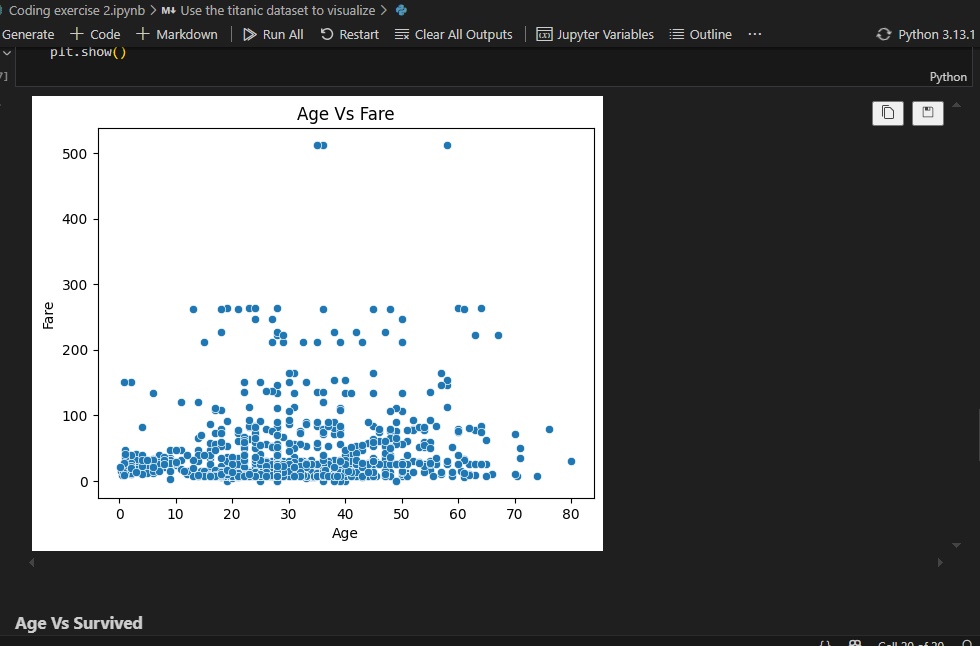Open the more actions ellipsis menu
This screenshot has width=980, height=646.
tap(754, 33)
